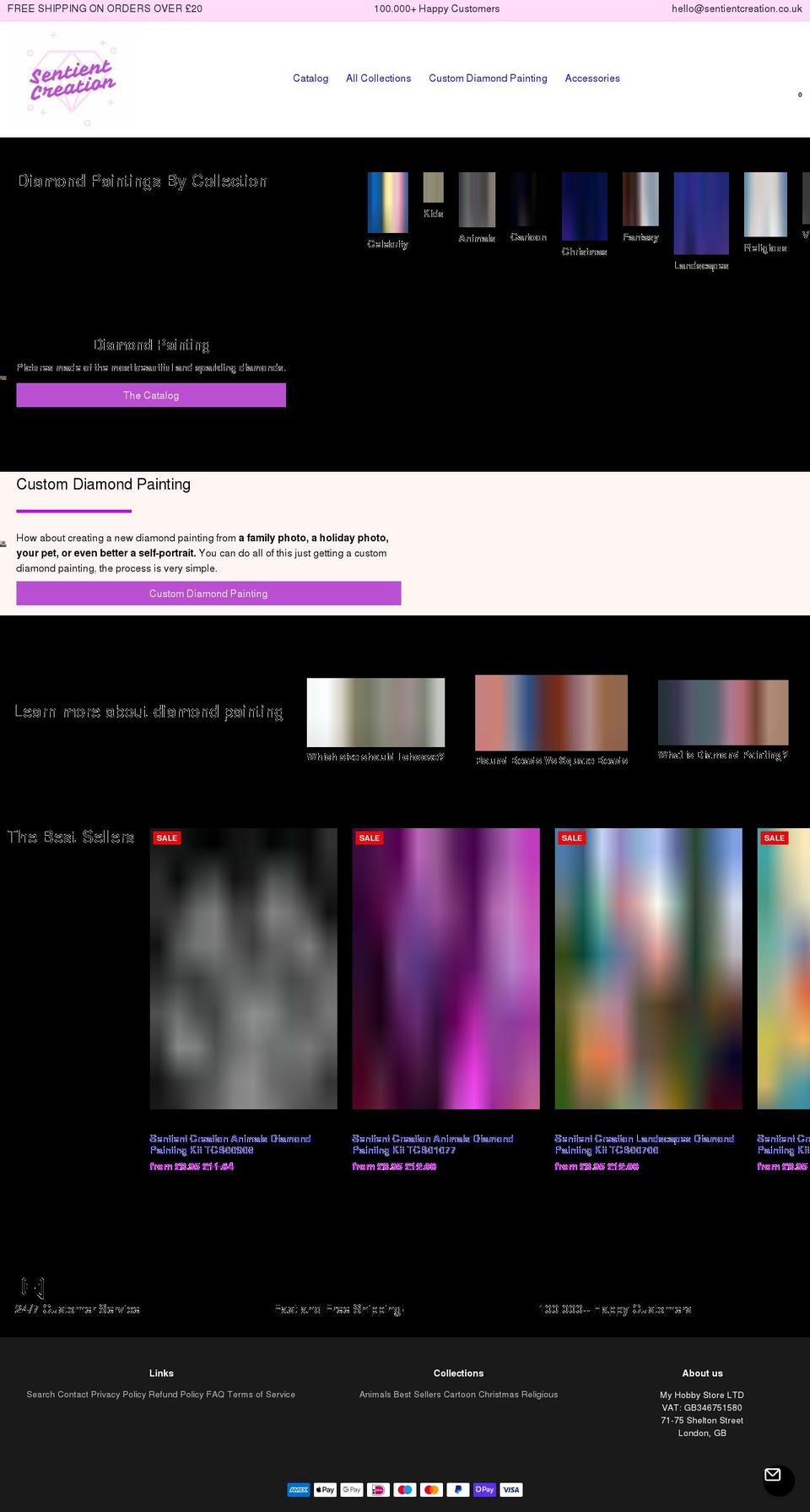Screen dimensions: 810x1512
Task: Click the Visa payment icon
Action: 511,1489
